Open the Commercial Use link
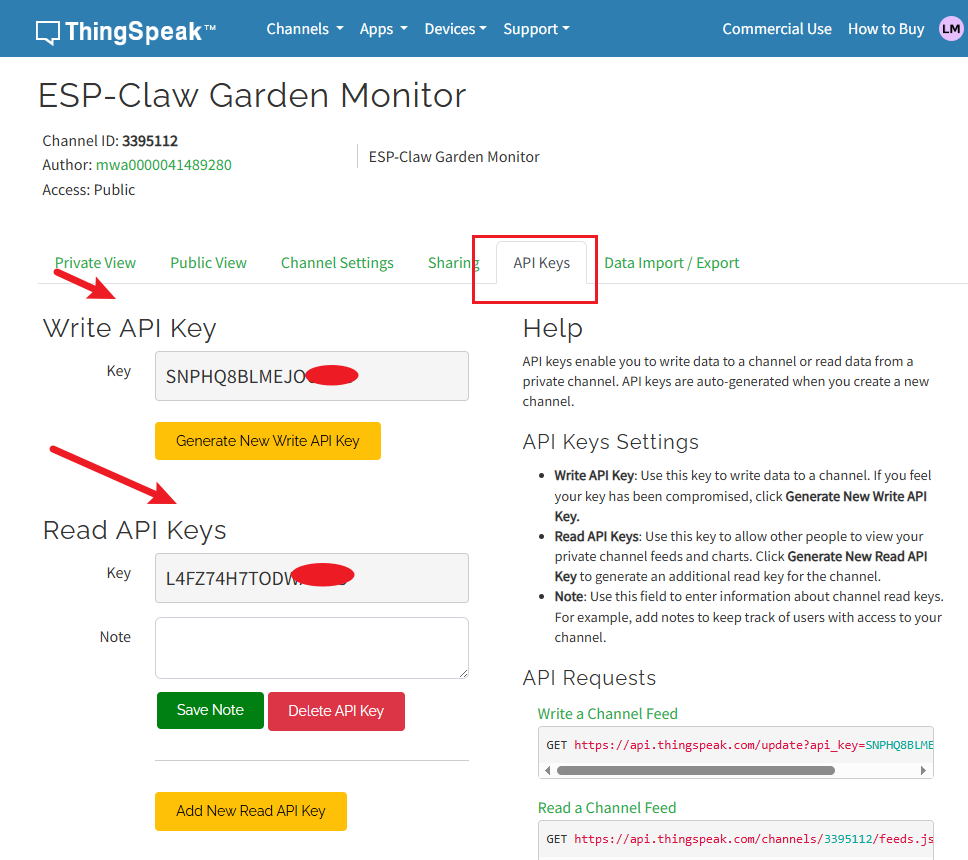968x860 pixels. click(x=777, y=29)
